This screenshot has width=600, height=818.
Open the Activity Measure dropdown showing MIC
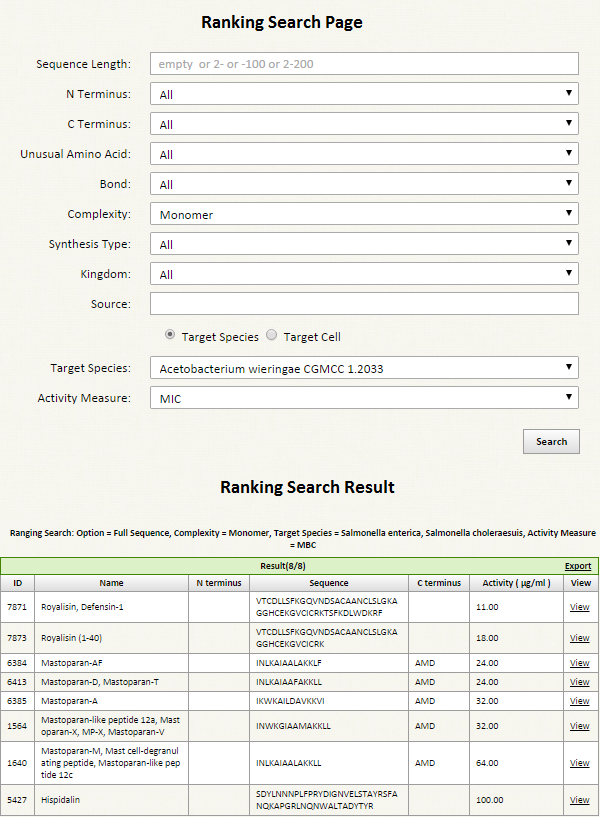coord(364,398)
